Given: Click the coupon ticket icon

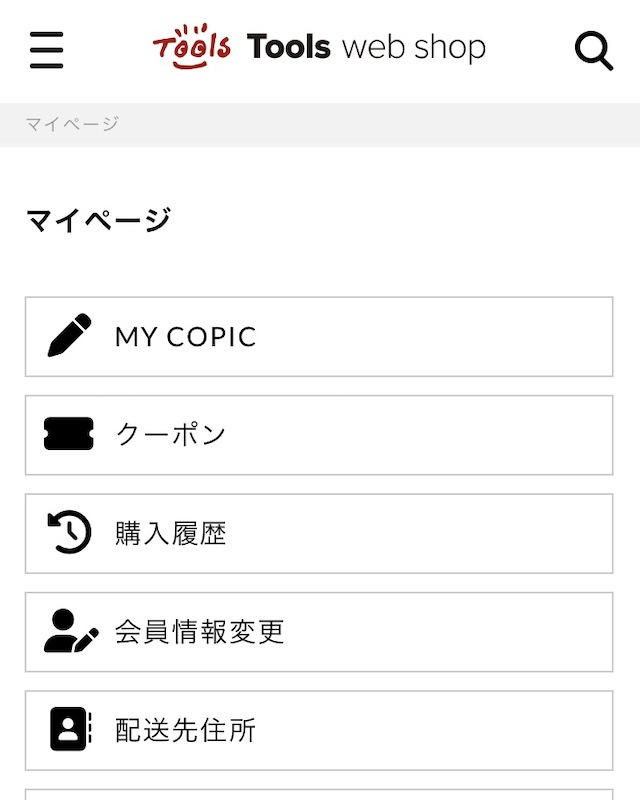Looking at the screenshot, I should click(69, 434).
